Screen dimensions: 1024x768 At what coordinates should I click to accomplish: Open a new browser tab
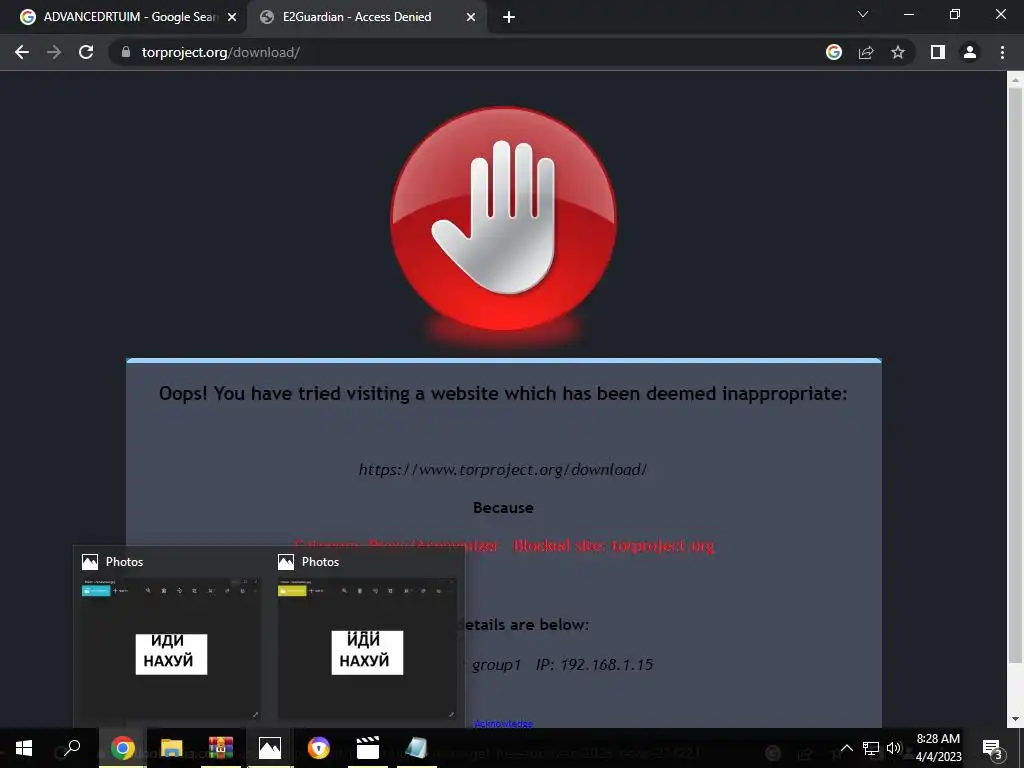point(509,18)
